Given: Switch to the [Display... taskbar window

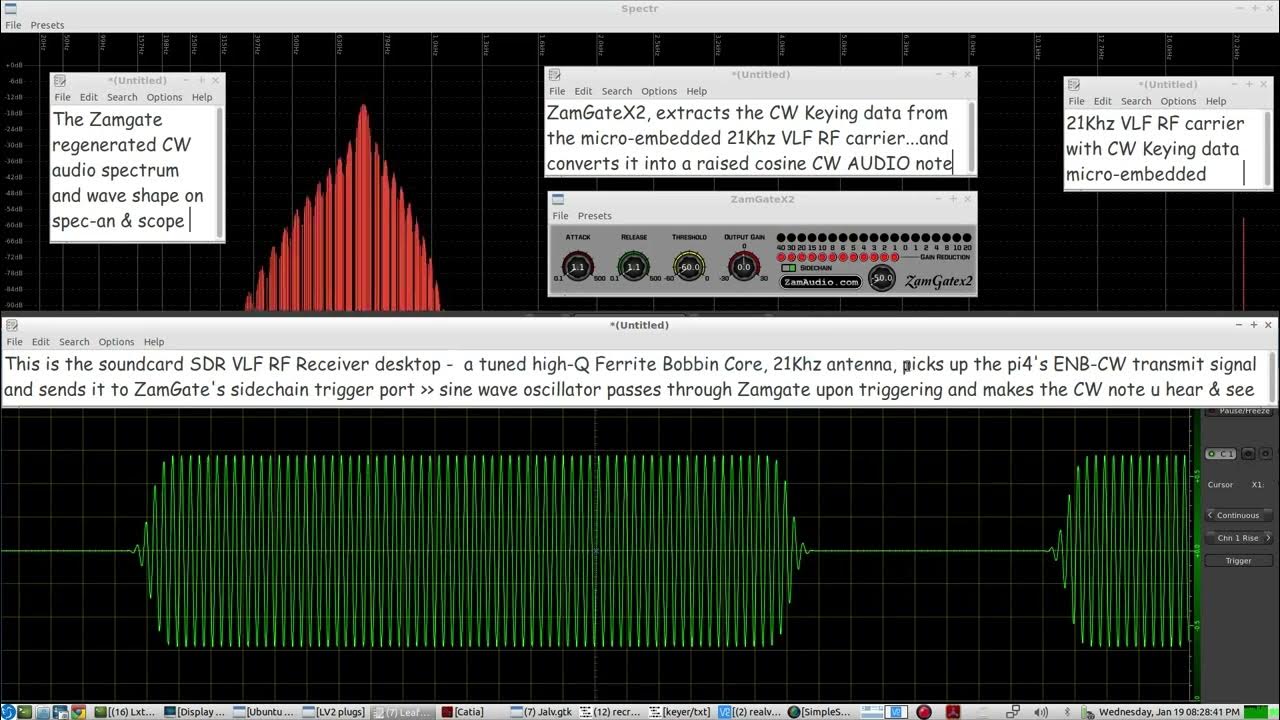Looking at the screenshot, I should [196, 712].
